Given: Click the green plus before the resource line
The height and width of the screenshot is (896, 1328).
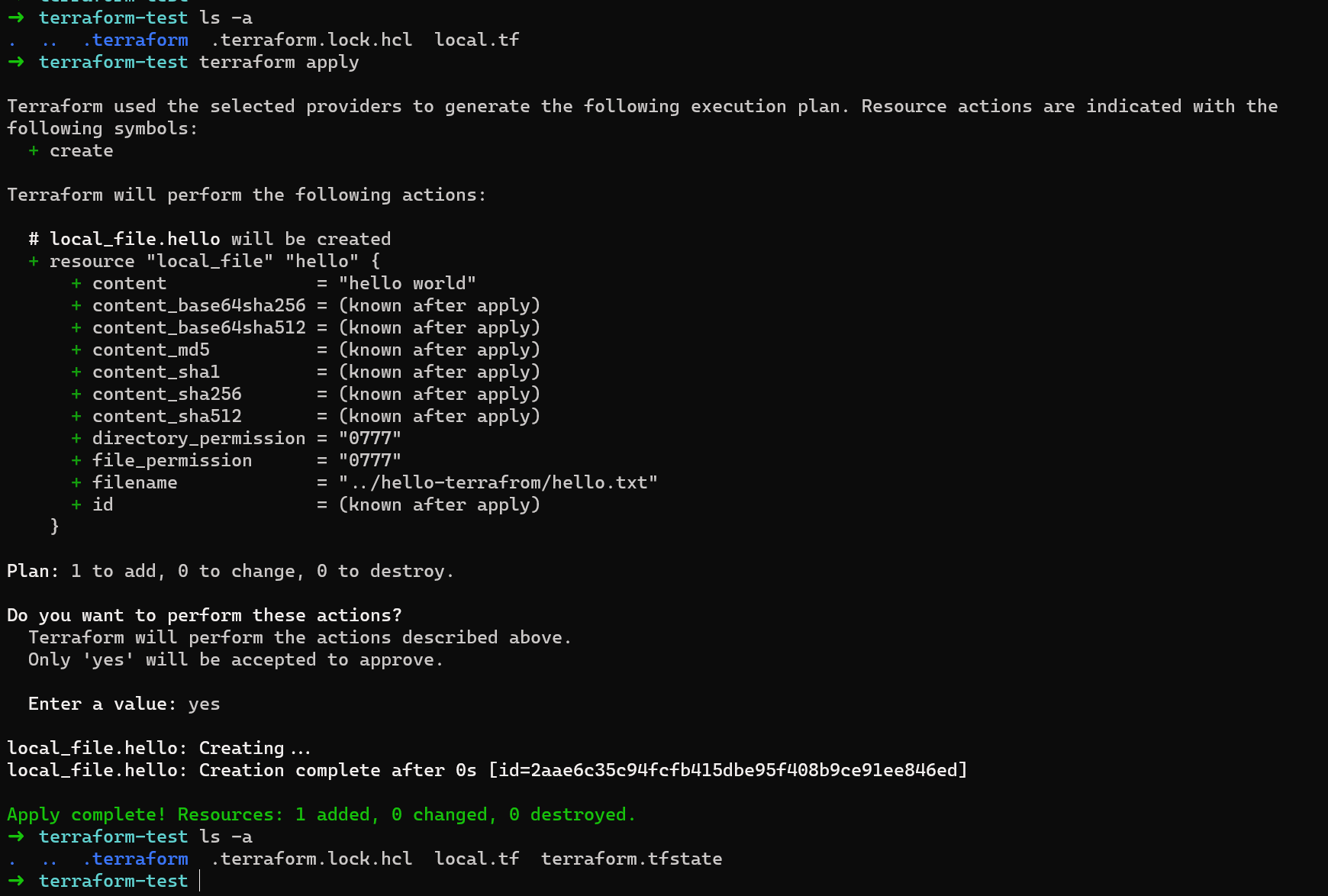Looking at the screenshot, I should tap(34, 261).
